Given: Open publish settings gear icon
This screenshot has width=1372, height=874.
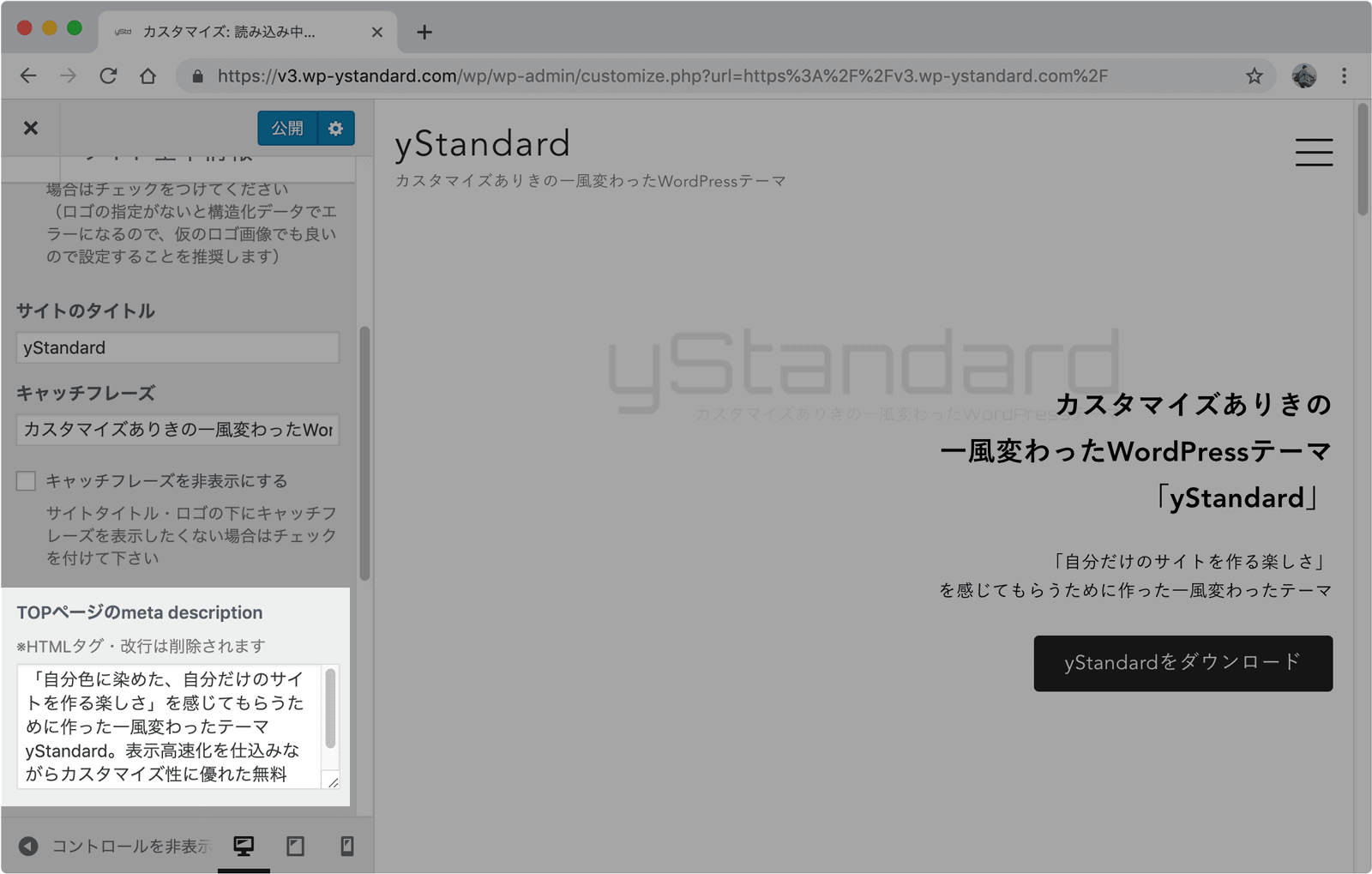Looking at the screenshot, I should click(x=336, y=128).
